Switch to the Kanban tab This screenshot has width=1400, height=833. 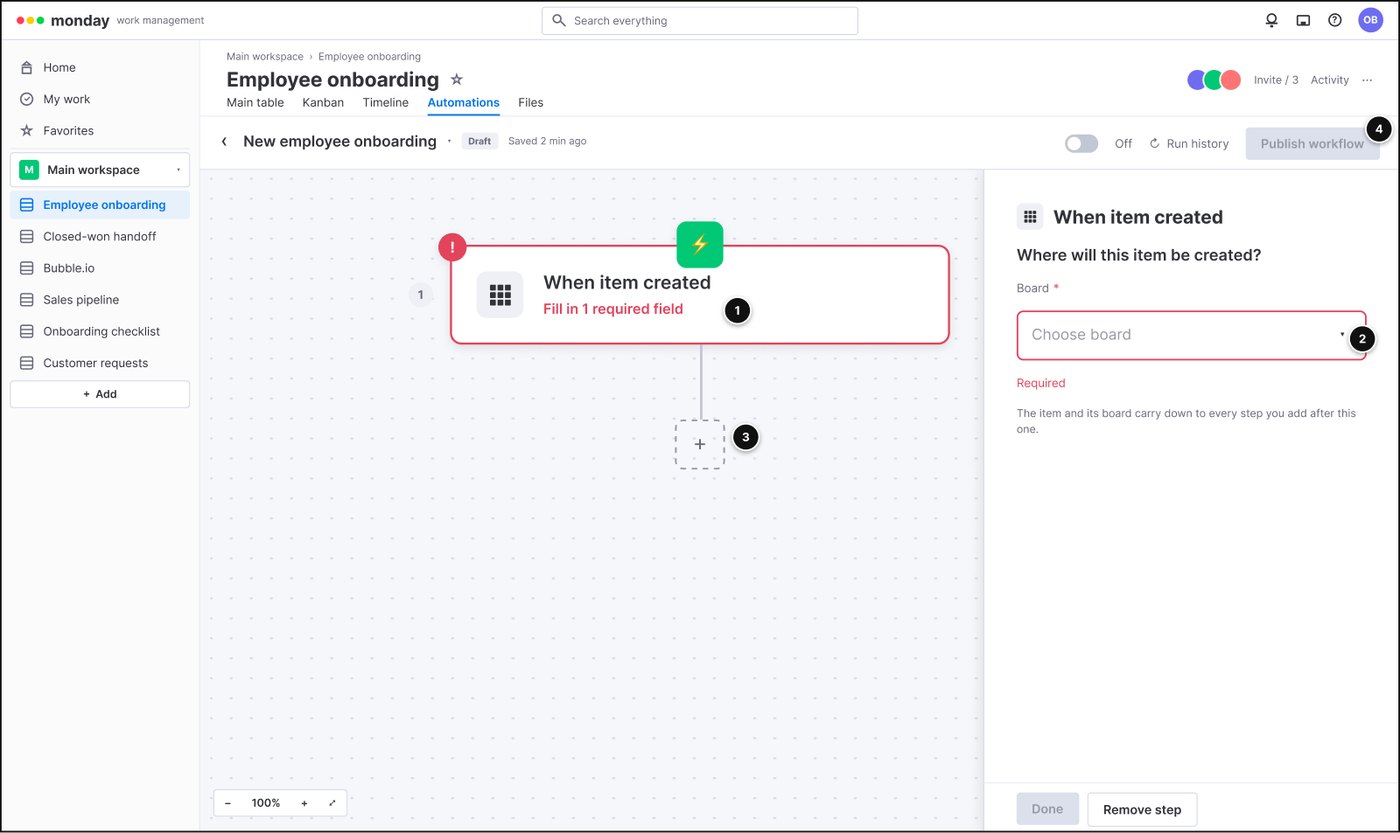point(323,102)
